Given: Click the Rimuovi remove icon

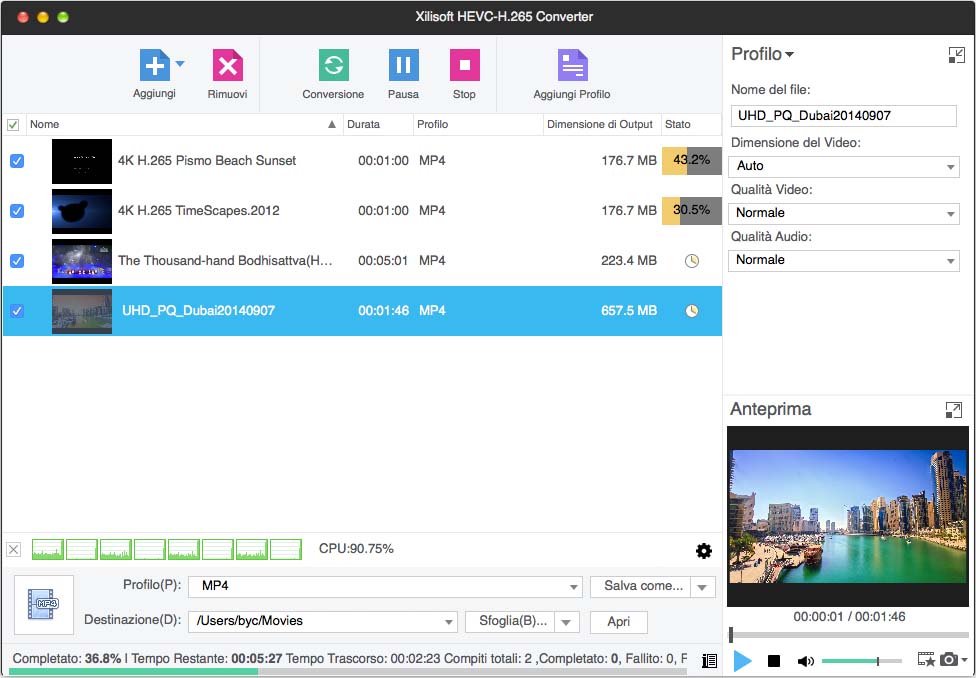Looking at the screenshot, I should point(227,65).
